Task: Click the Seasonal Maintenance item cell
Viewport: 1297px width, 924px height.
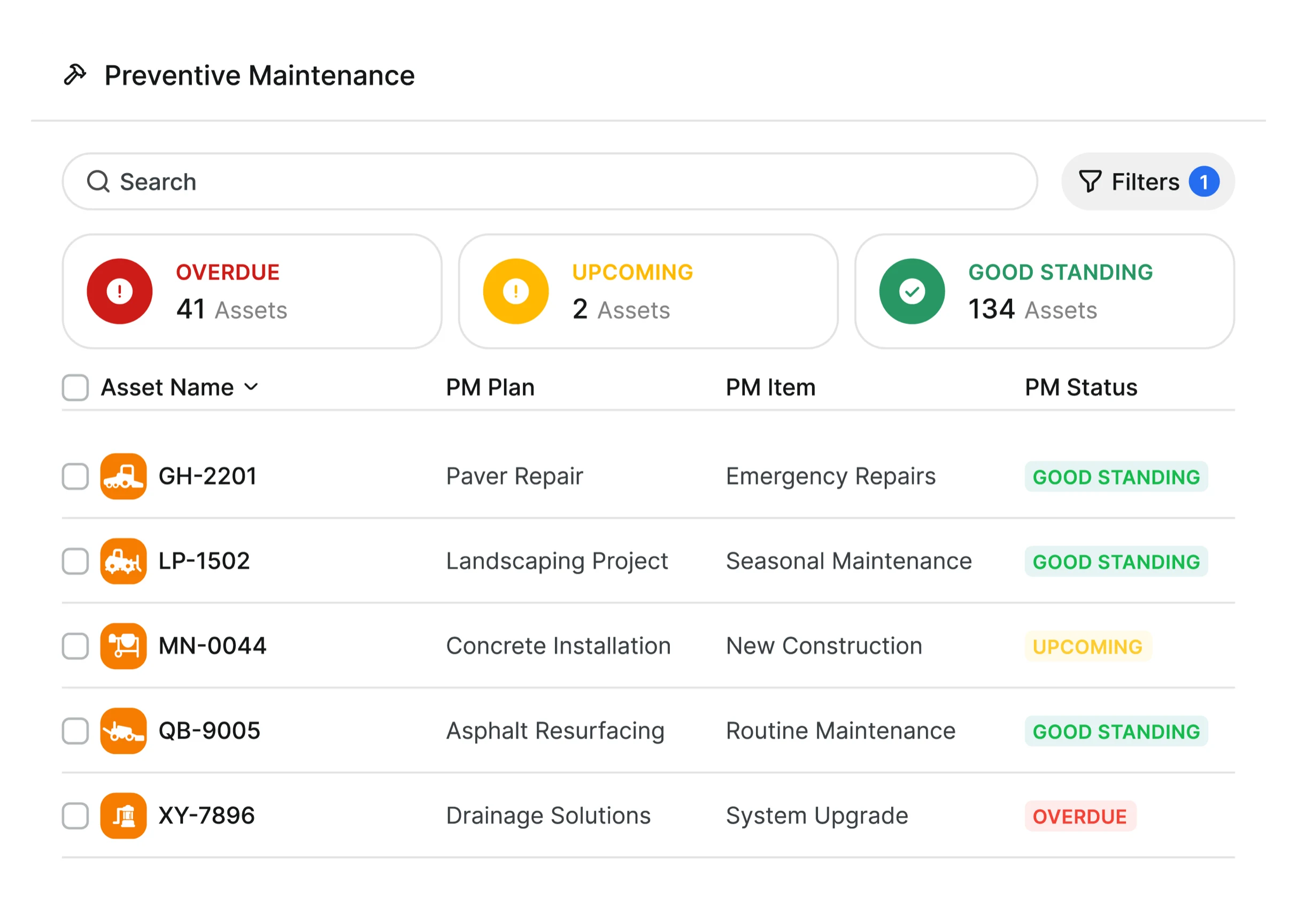Action: 848,562
